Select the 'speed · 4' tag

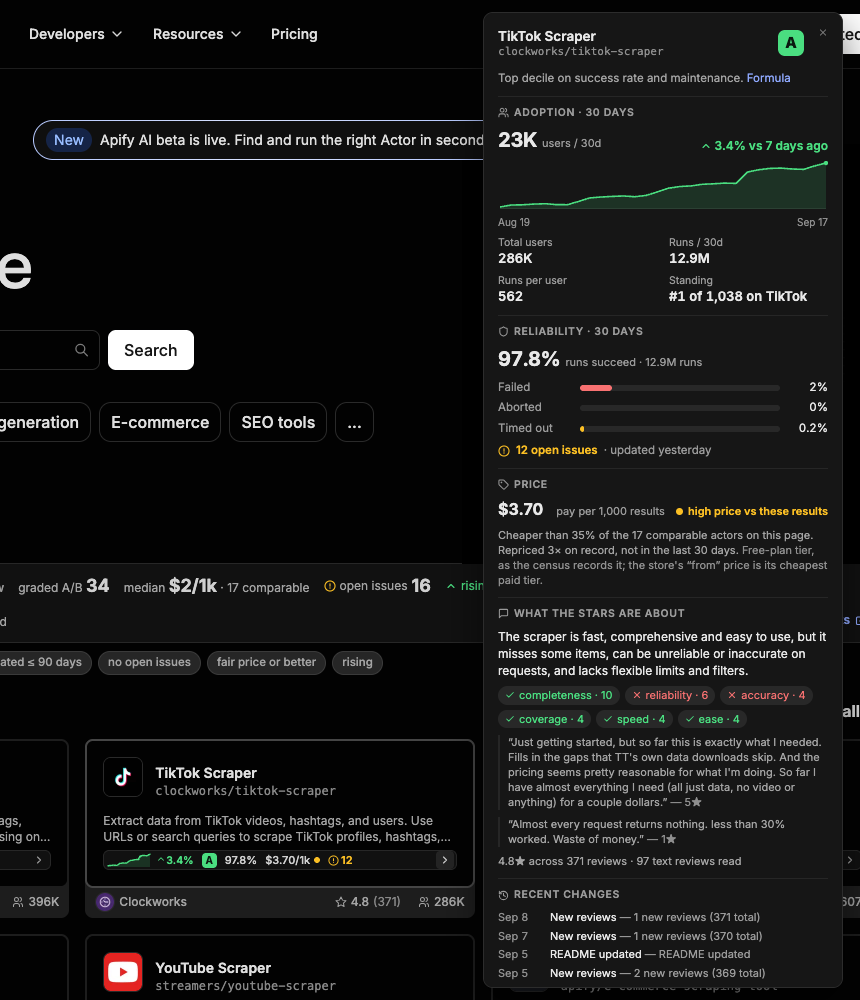[634, 719]
